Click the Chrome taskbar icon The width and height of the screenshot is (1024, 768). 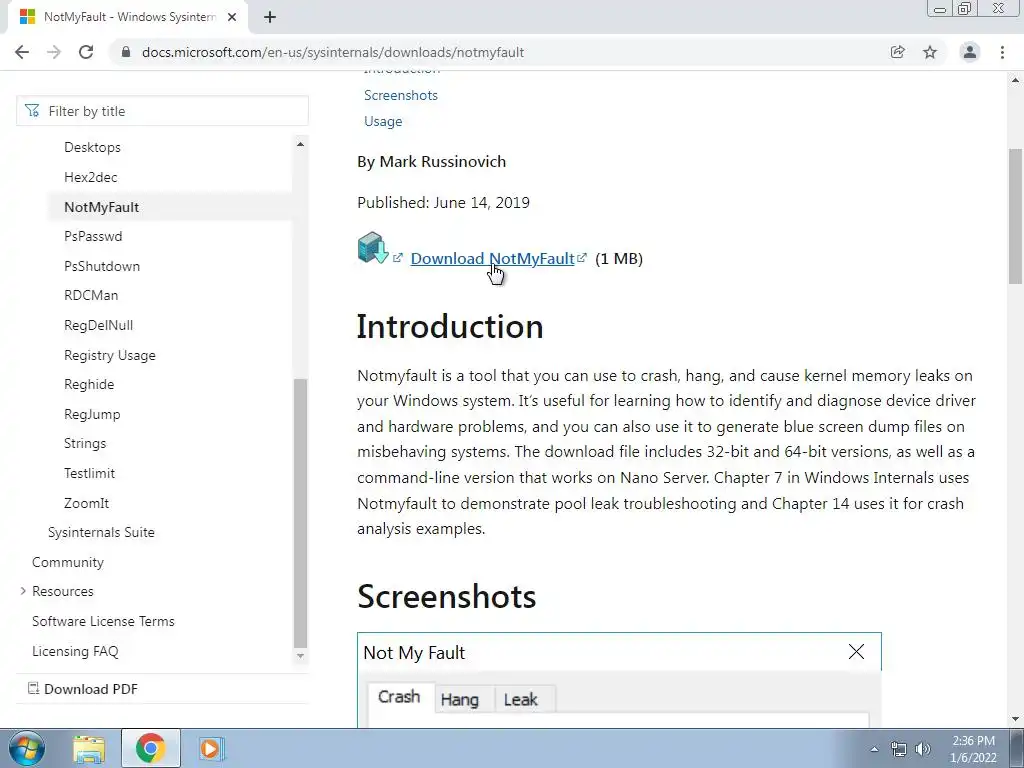[x=150, y=748]
